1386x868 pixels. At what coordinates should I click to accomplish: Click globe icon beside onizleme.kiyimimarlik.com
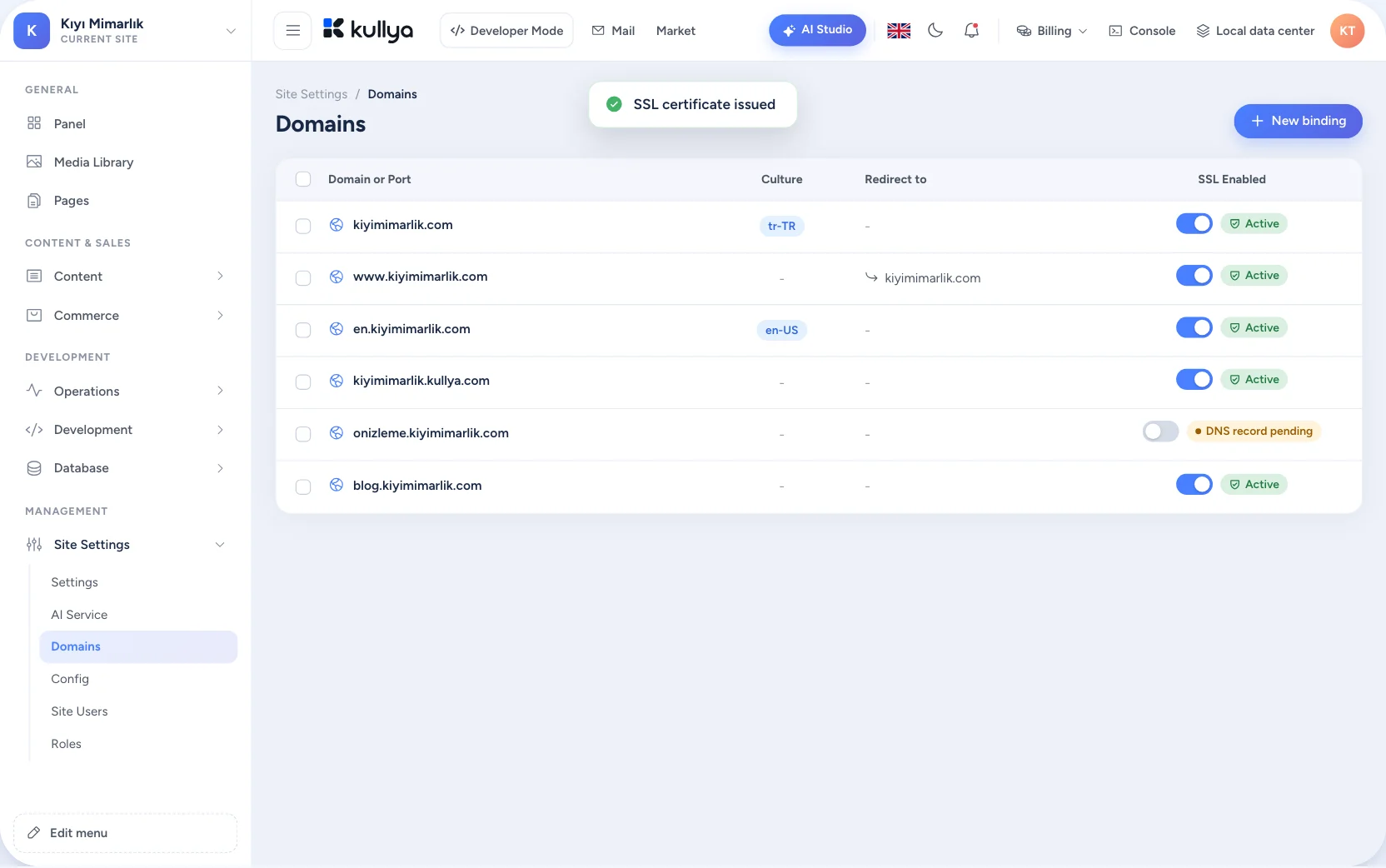click(x=337, y=433)
